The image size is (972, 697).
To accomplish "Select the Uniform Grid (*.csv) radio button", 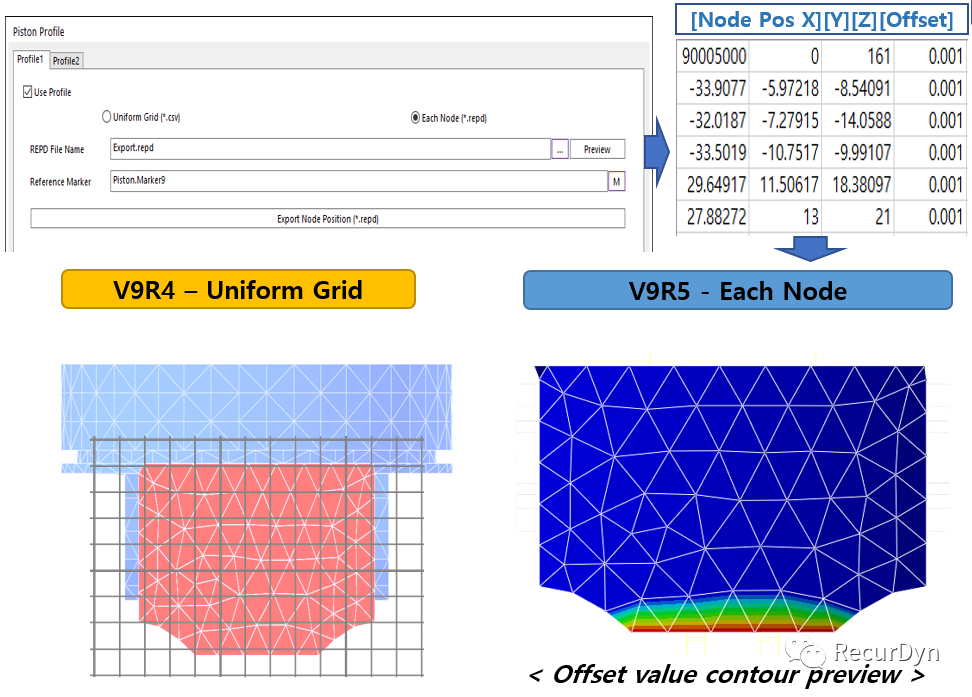I will [x=107, y=117].
